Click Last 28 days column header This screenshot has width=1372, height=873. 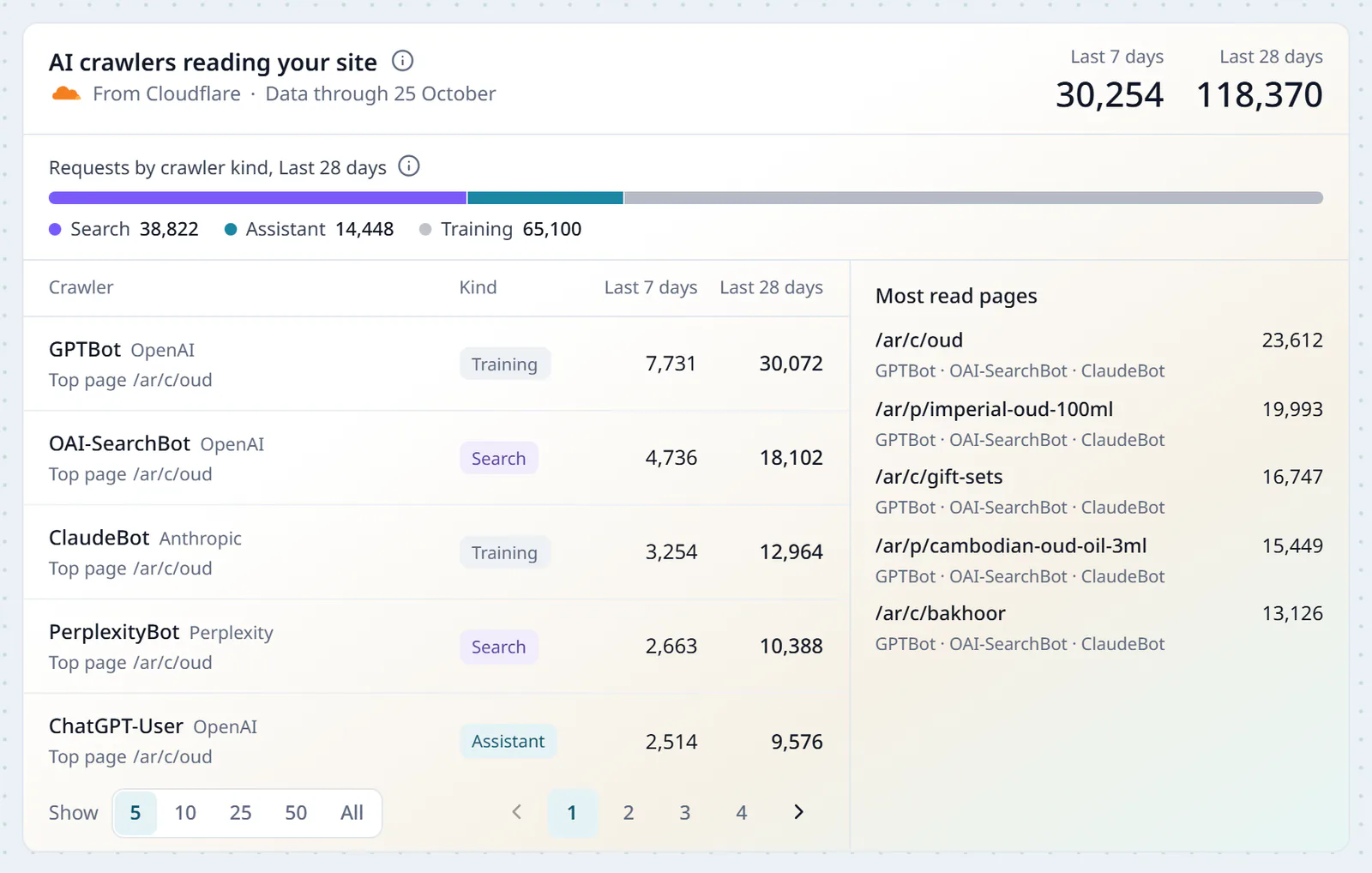coord(771,287)
